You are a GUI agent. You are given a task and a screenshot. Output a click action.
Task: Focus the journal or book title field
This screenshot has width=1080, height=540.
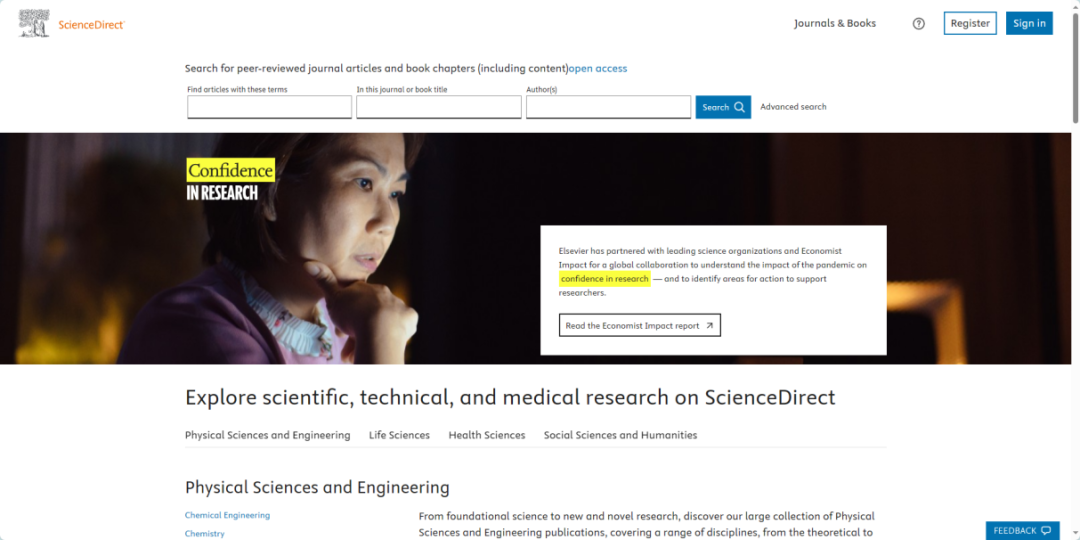tap(439, 107)
